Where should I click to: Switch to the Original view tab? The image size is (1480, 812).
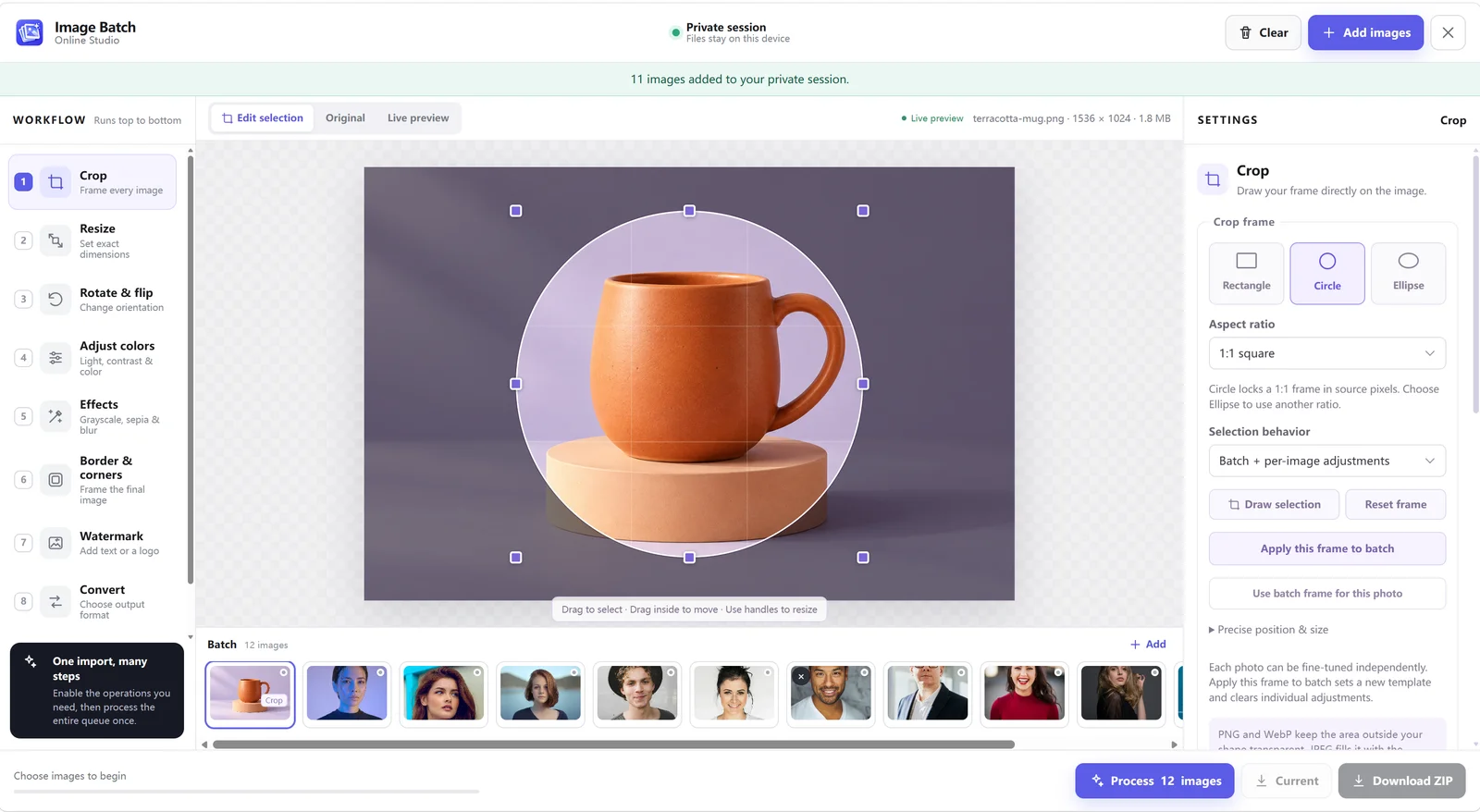click(345, 118)
